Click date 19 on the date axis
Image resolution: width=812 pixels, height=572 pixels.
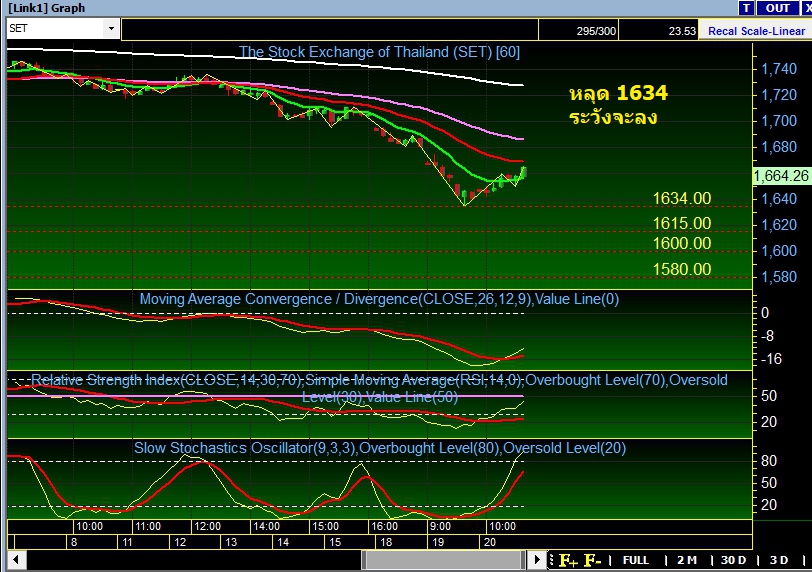pyautogui.click(x=438, y=542)
